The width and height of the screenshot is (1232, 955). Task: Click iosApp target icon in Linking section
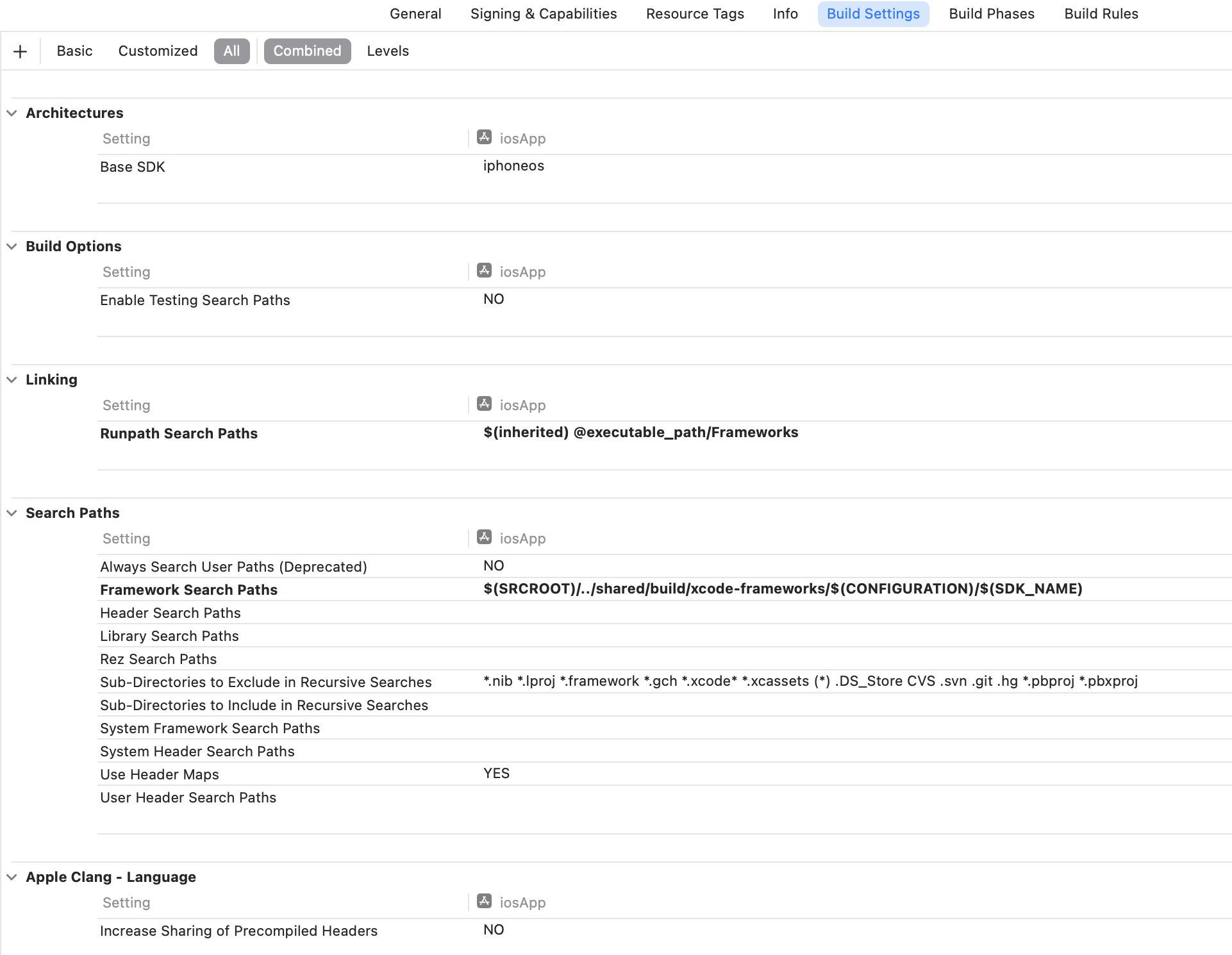(x=484, y=404)
